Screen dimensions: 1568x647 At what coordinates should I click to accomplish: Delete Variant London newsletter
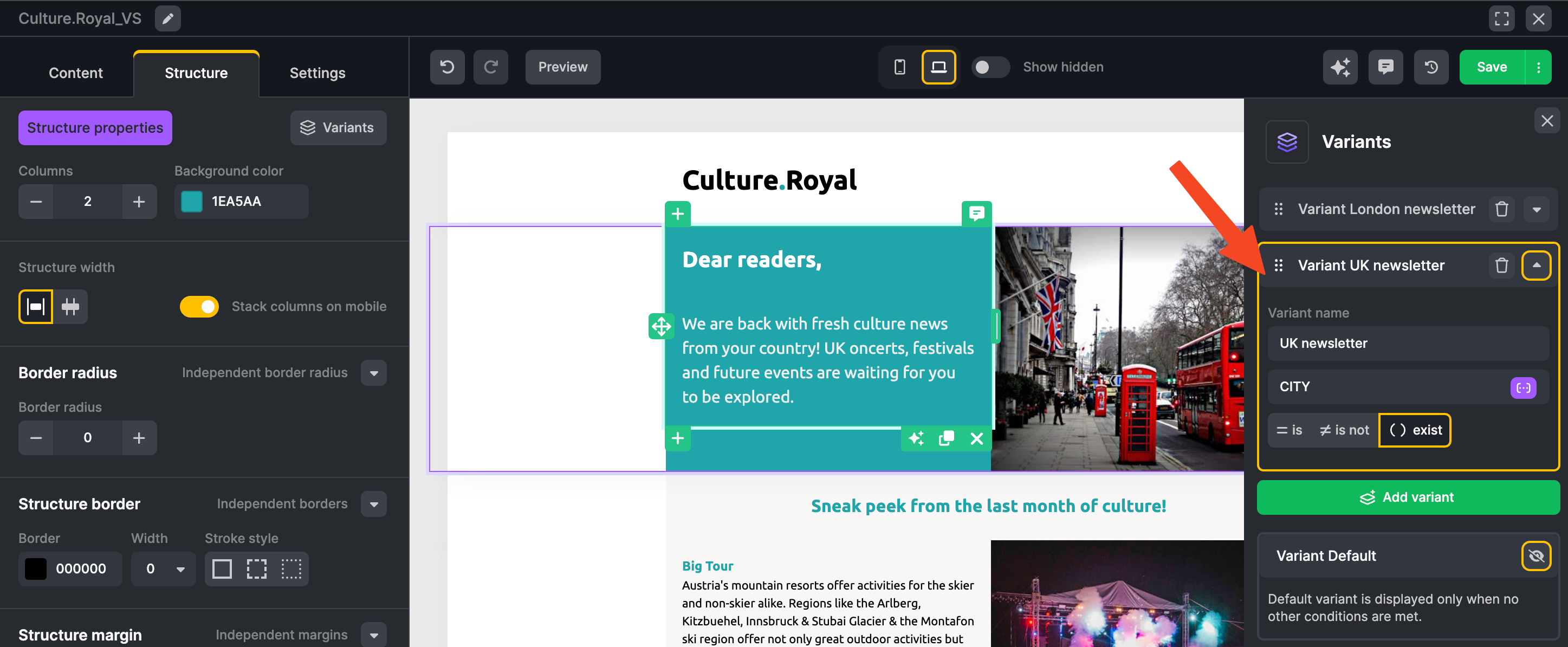(x=1502, y=209)
